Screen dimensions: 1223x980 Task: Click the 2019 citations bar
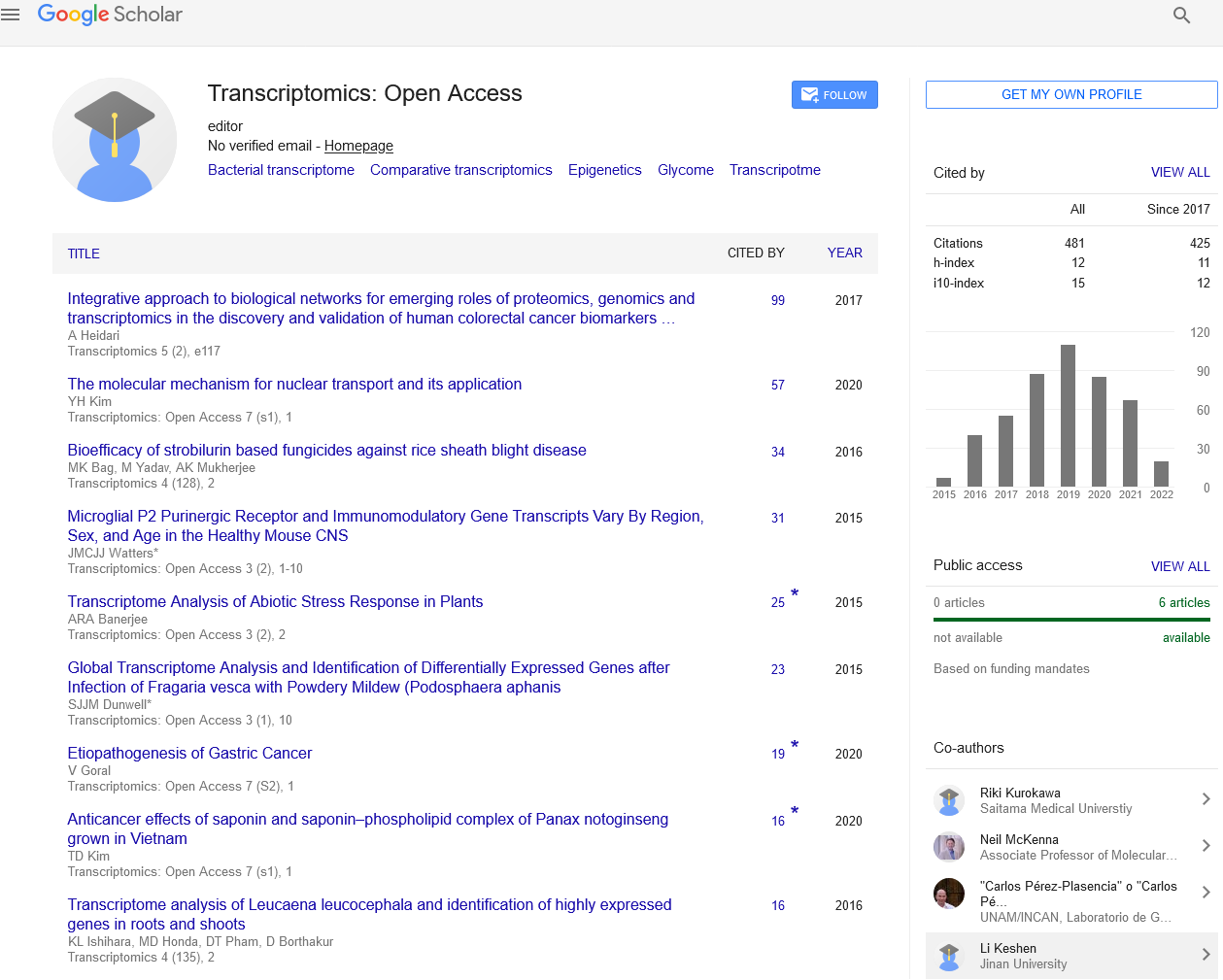tap(1068, 416)
